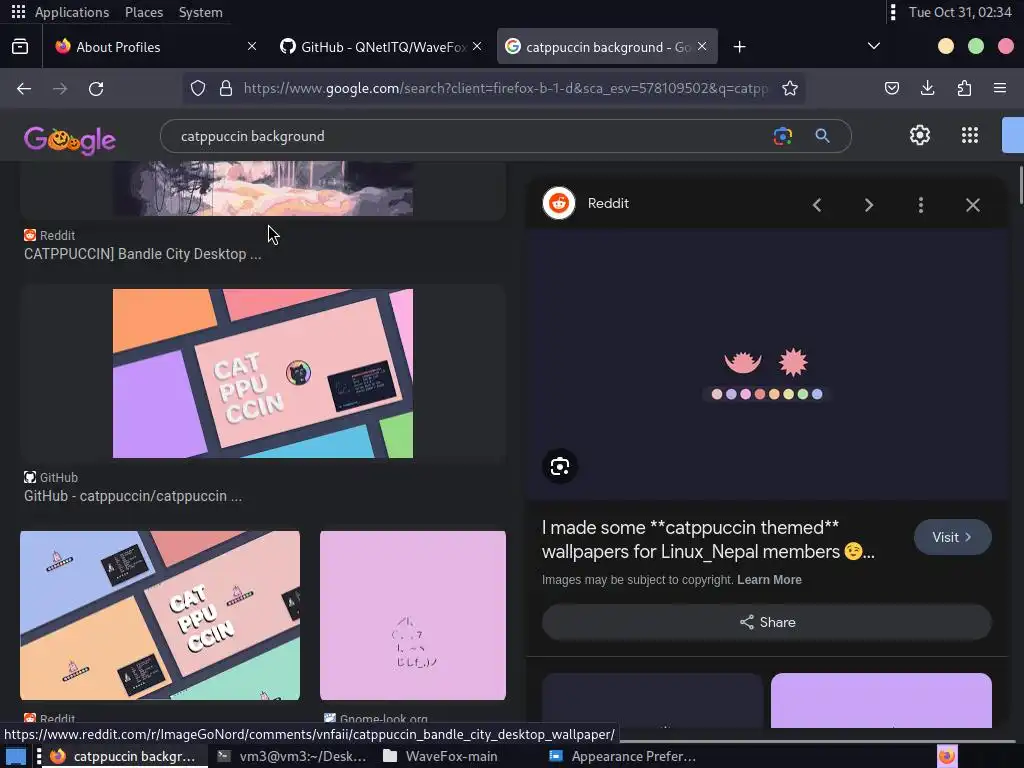Expand the list all tabs dropdown
The width and height of the screenshot is (1024, 768).
[873, 46]
